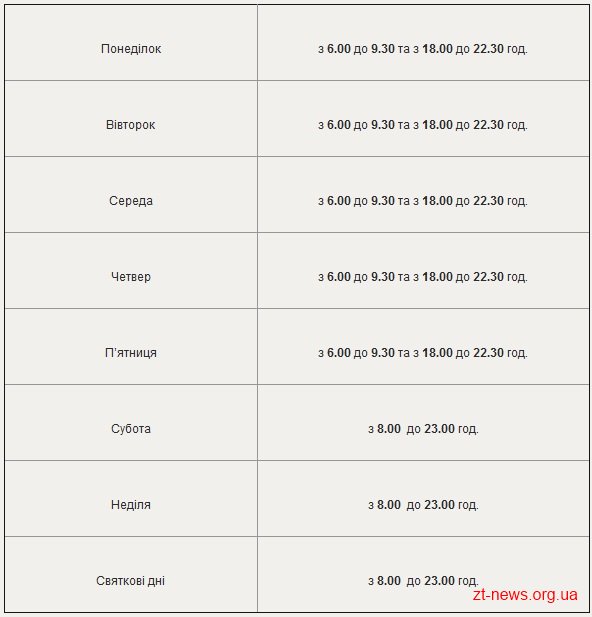This screenshot has height=617, width=592.
Task: Select Святкові дні hours text
Action: (x=423, y=580)
